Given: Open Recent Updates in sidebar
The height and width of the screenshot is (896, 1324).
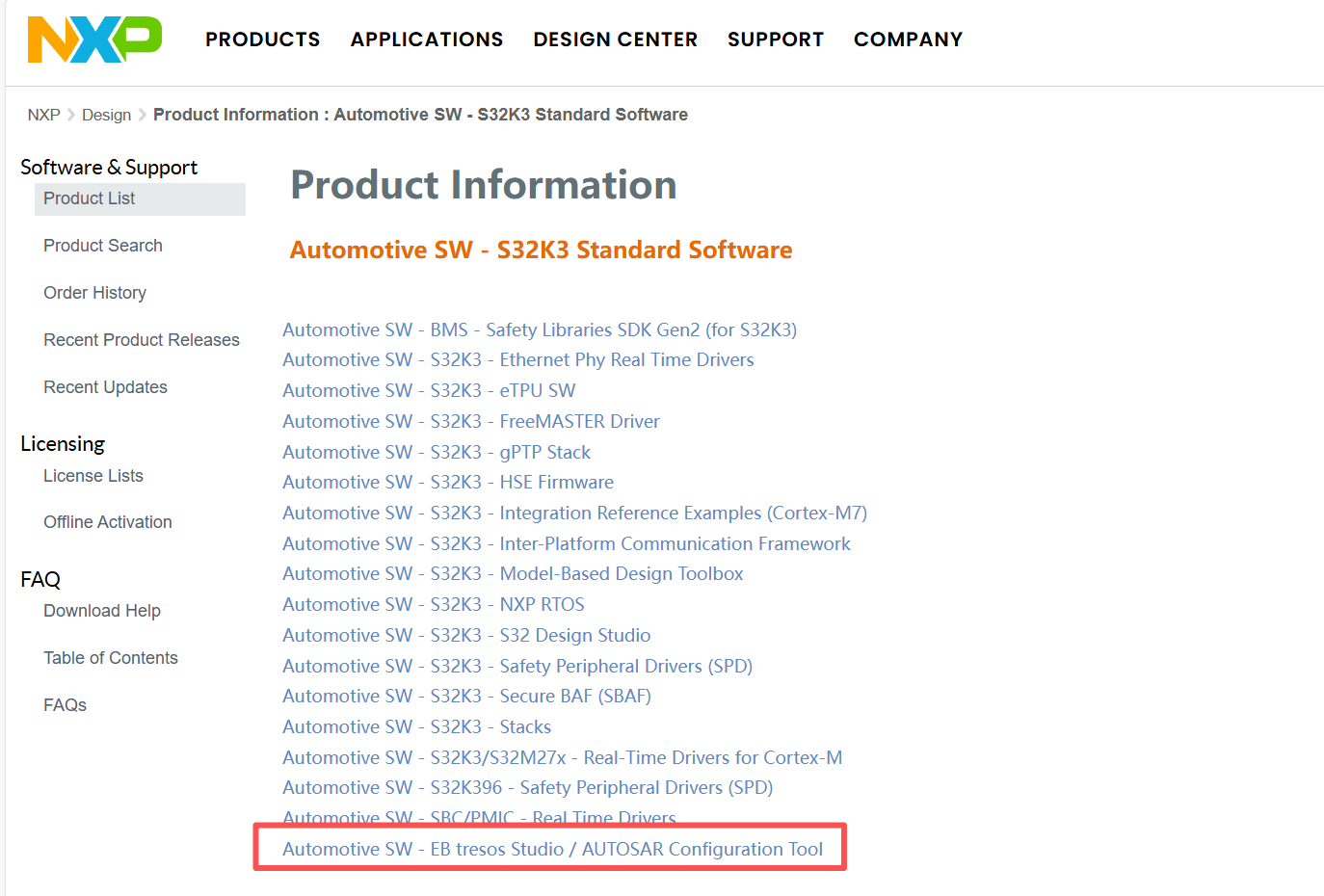Looking at the screenshot, I should [x=105, y=387].
